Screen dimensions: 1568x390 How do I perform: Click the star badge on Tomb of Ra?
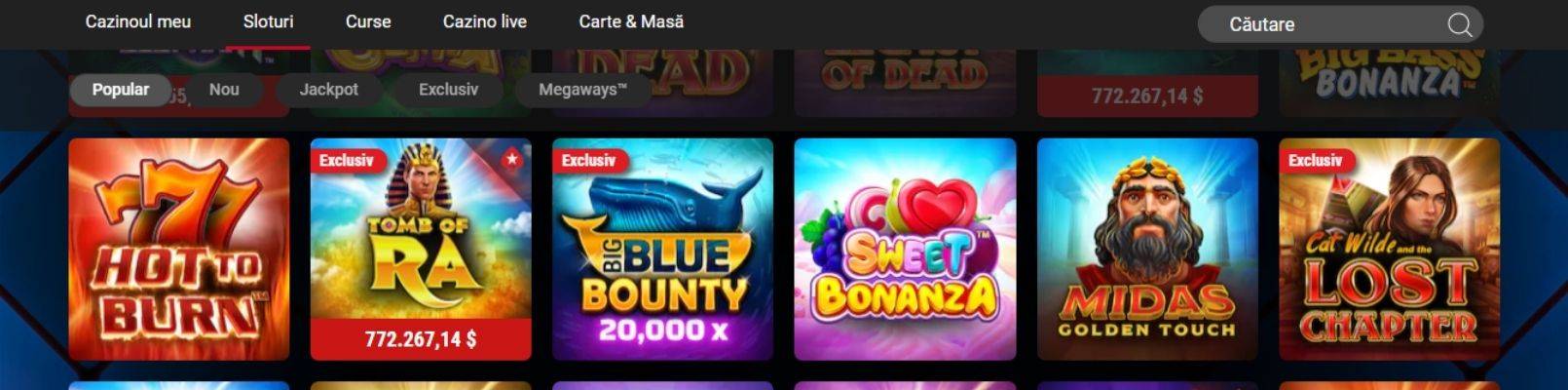tap(511, 159)
